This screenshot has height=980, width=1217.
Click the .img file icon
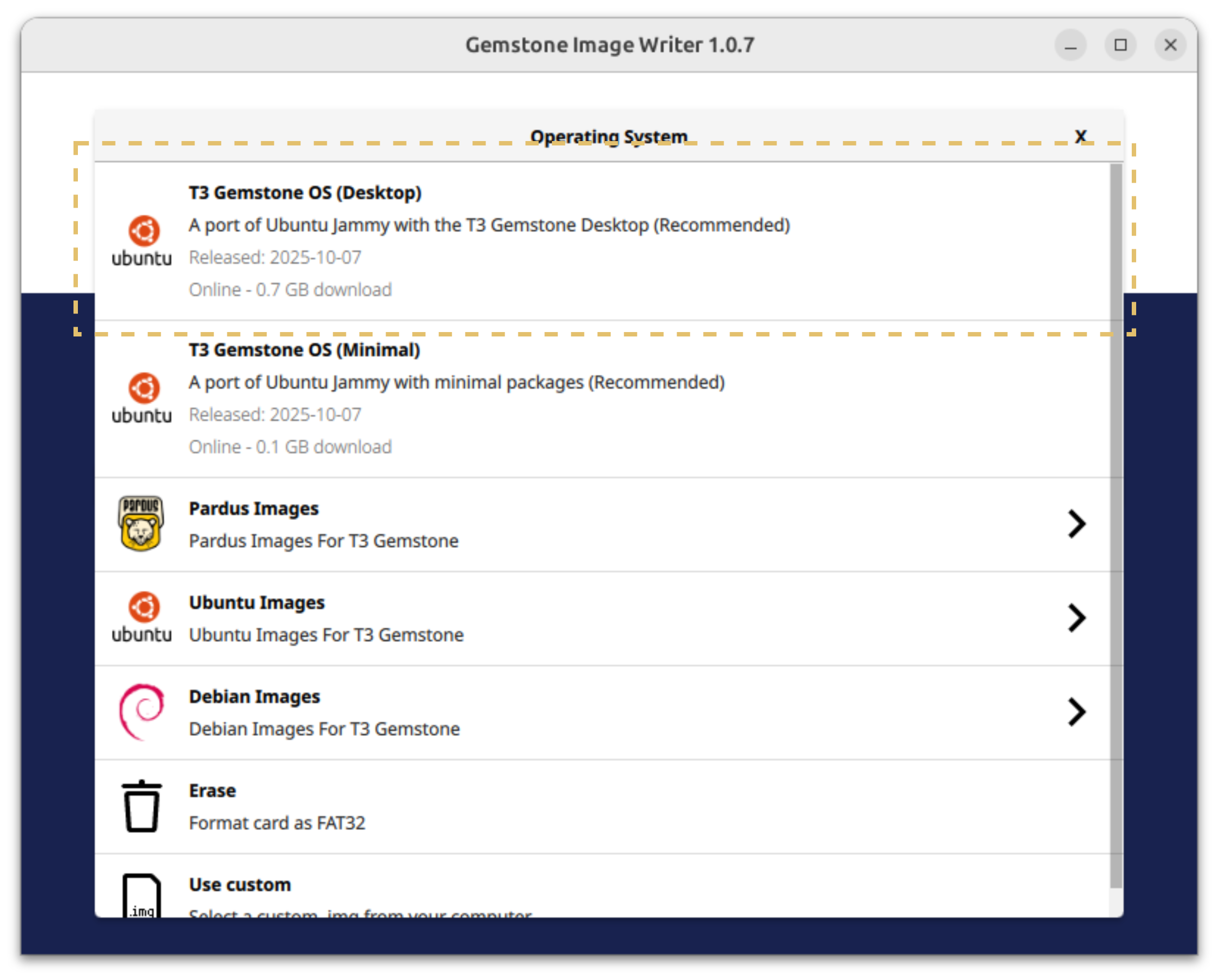142,896
